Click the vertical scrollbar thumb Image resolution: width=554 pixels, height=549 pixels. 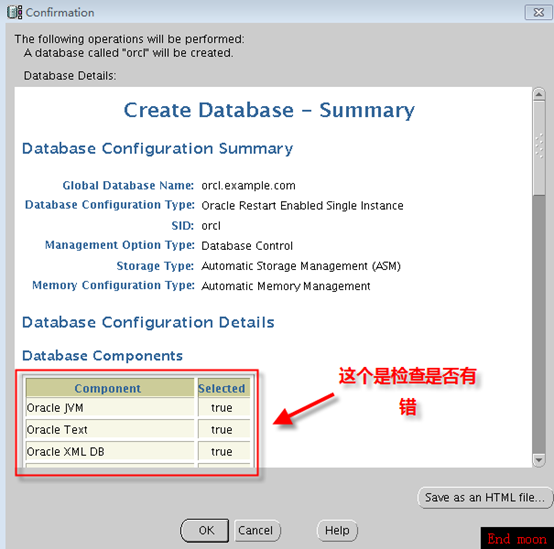click(x=539, y=148)
